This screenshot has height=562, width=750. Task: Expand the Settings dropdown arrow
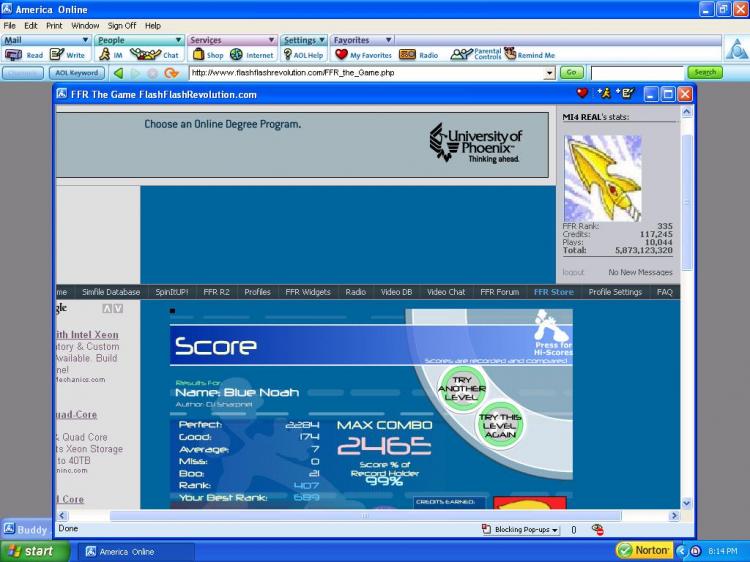coord(322,40)
